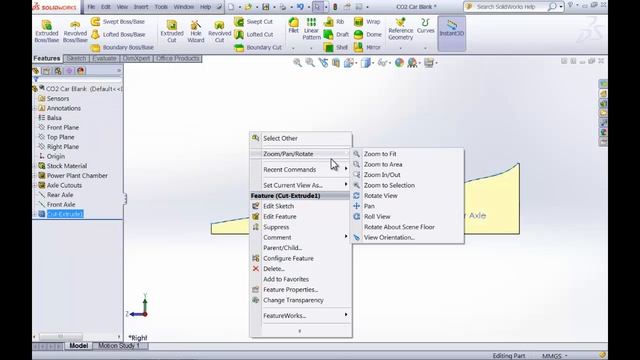Open the File menu

click(x=91, y=7)
